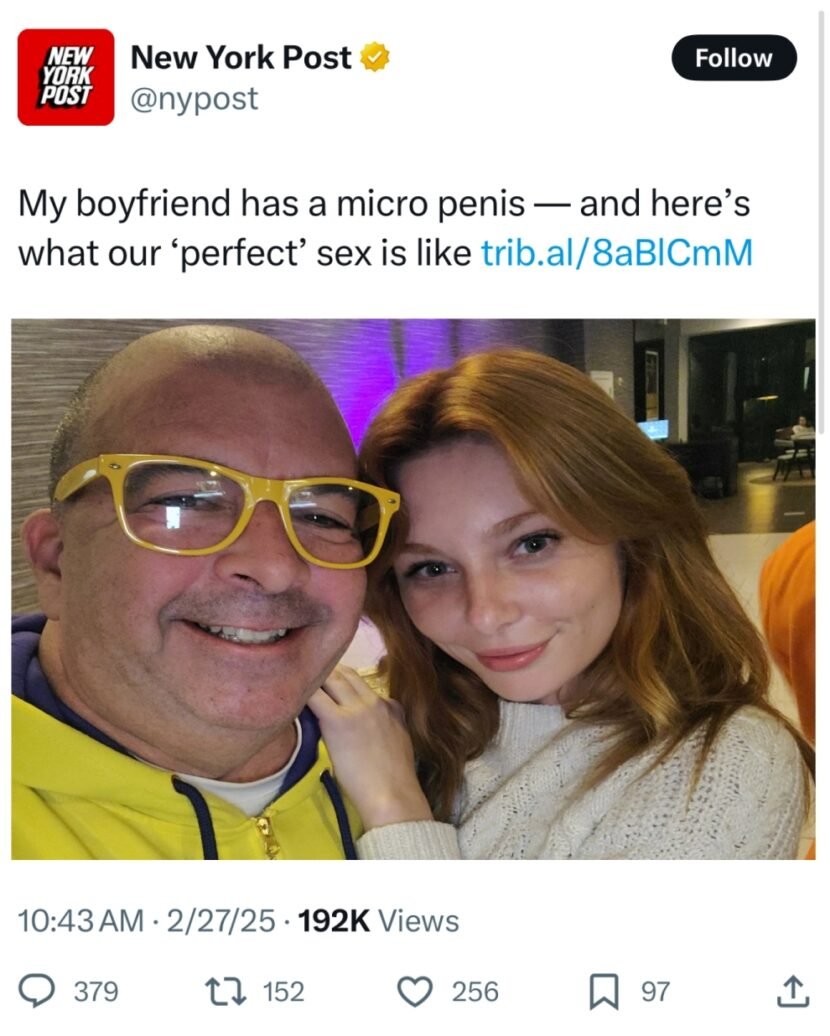This screenshot has height=1036, width=830.
Task: Like the post with the heart icon
Action: click(x=413, y=991)
